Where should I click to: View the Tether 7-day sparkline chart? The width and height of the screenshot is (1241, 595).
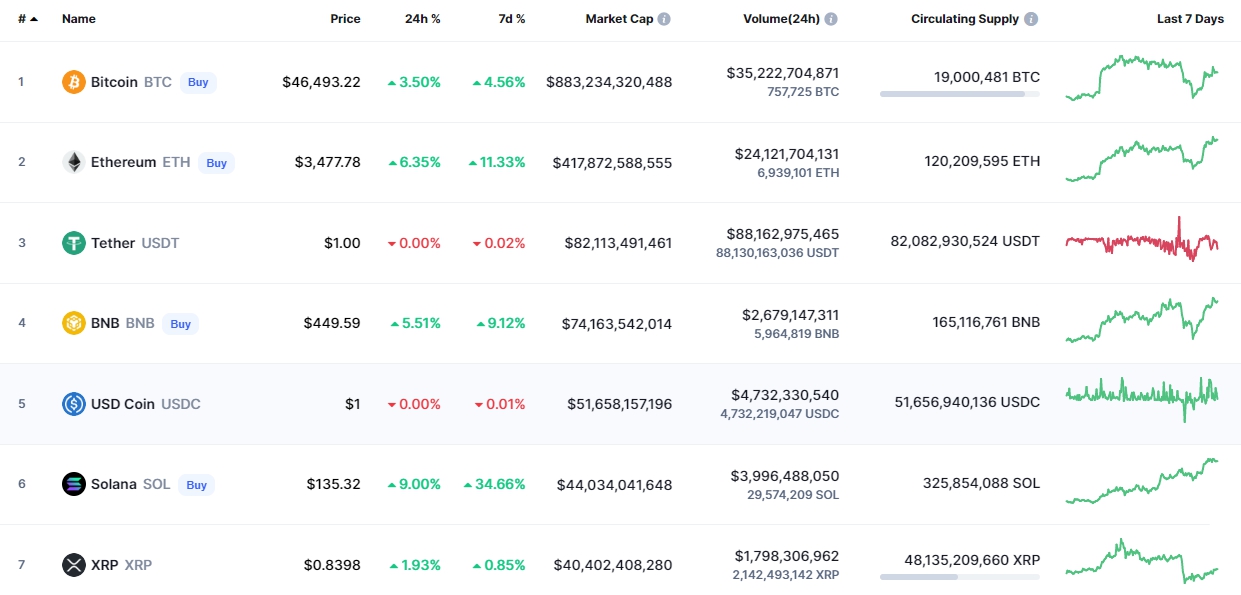[1142, 241]
